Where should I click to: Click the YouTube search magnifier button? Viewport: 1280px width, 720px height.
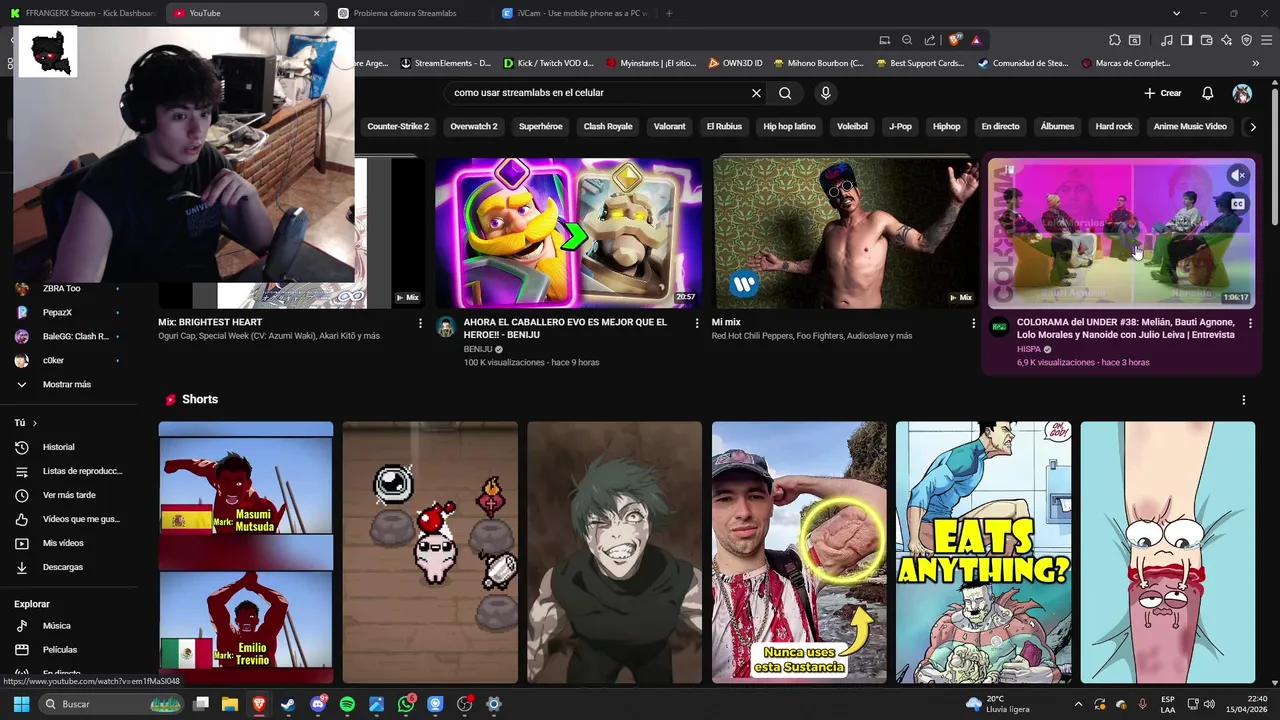pos(785,93)
